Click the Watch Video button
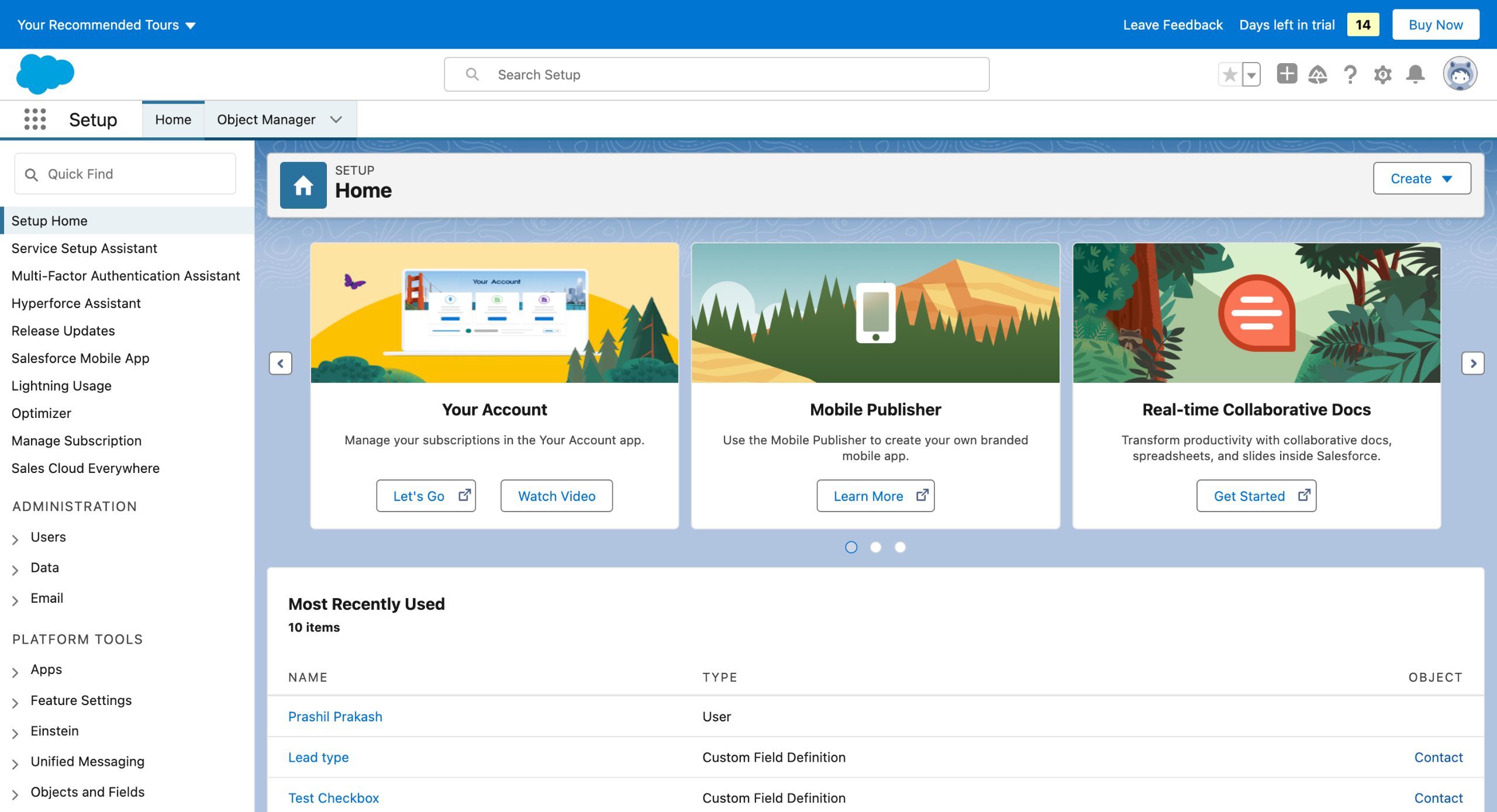The width and height of the screenshot is (1497, 812). [557, 496]
